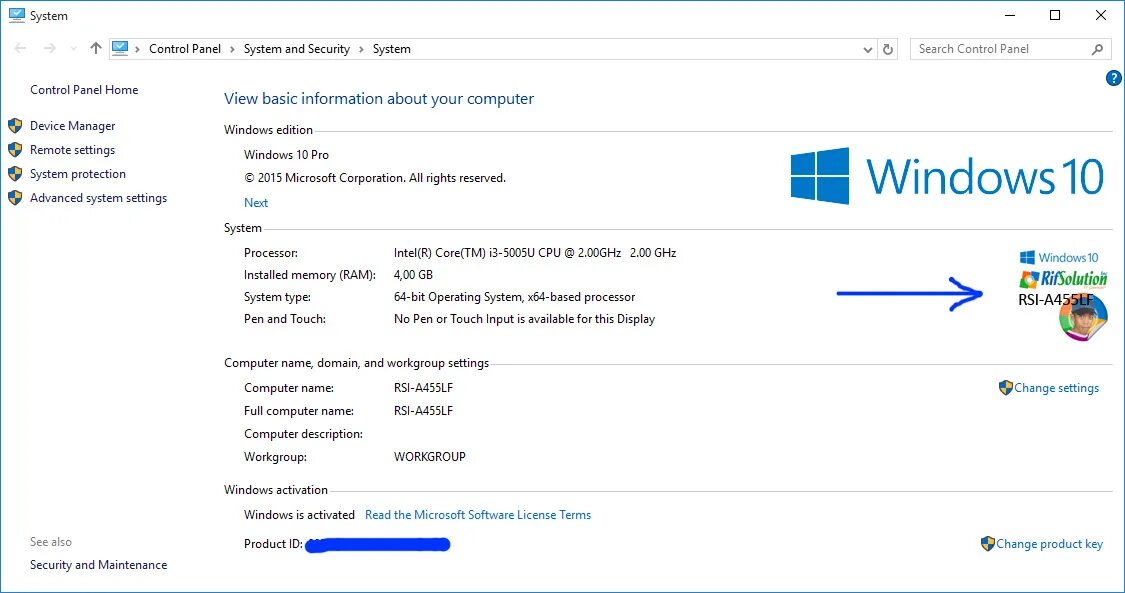Click the Forward navigation arrow
Image resolution: width=1125 pixels, height=593 pixels.
pos(50,48)
